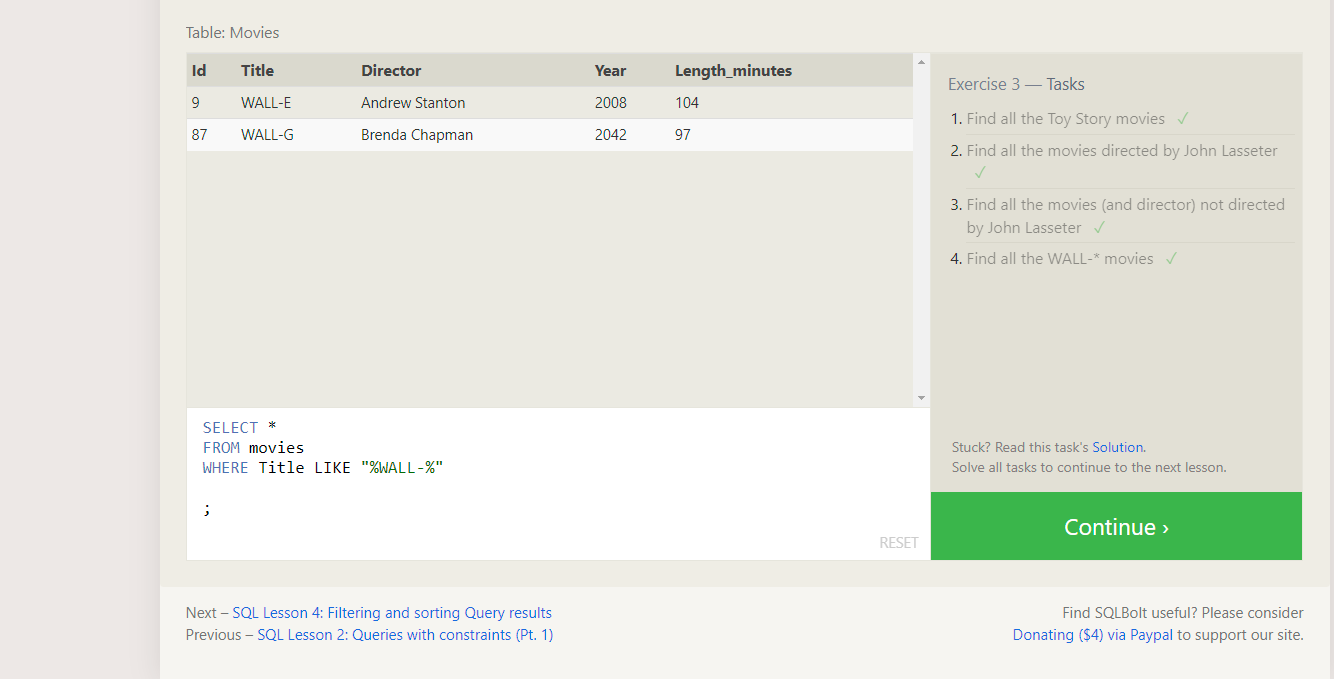
Task: Click the Year column header
Action: click(x=610, y=71)
